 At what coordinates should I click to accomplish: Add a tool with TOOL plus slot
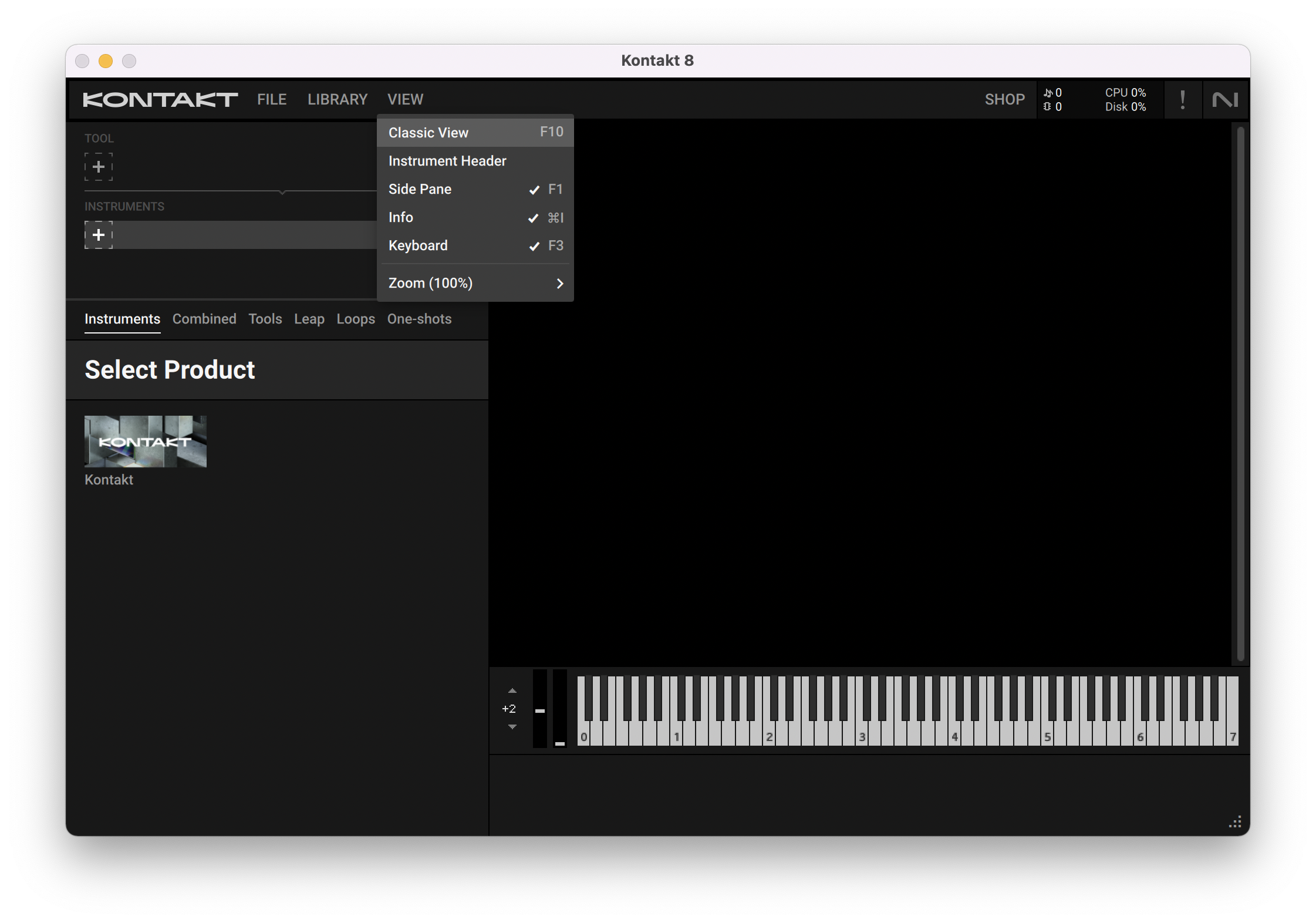(99, 167)
